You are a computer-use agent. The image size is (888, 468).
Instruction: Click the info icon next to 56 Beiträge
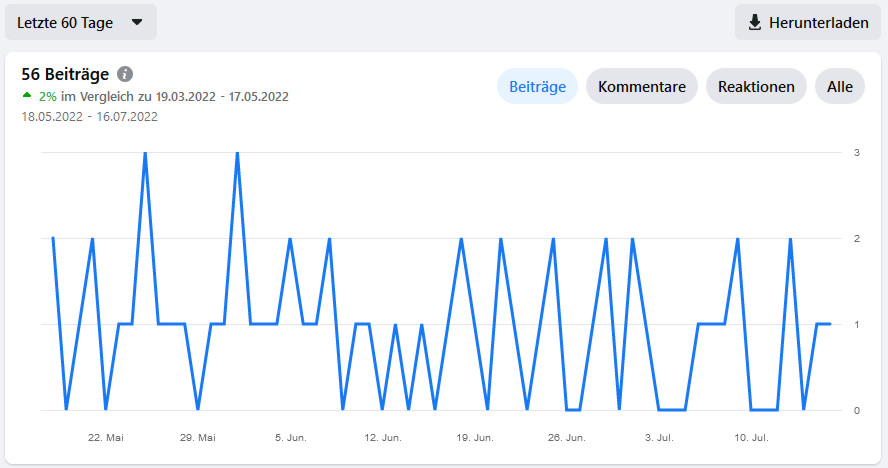(125, 75)
